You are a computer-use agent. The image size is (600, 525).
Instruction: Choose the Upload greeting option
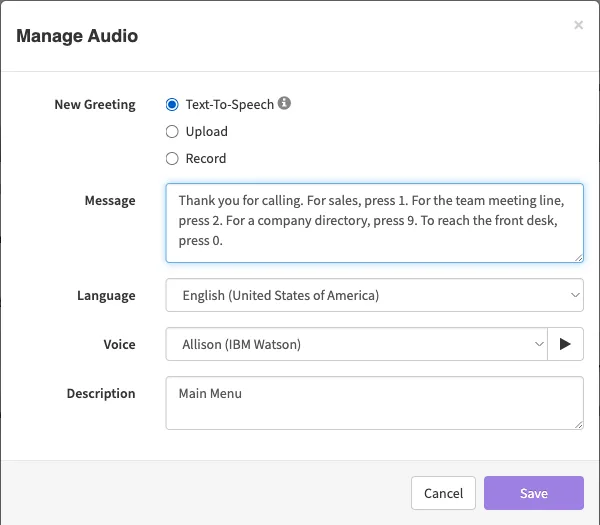coord(172,132)
